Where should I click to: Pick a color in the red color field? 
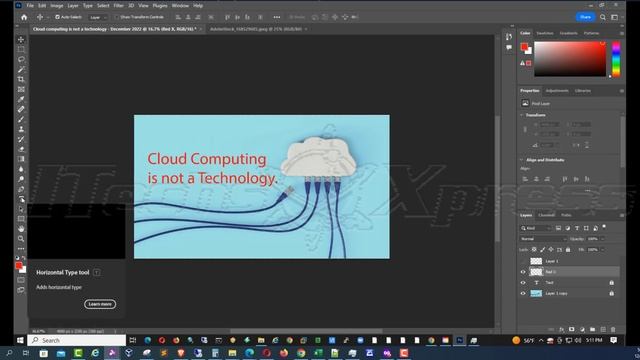click(x=570, y=59)
